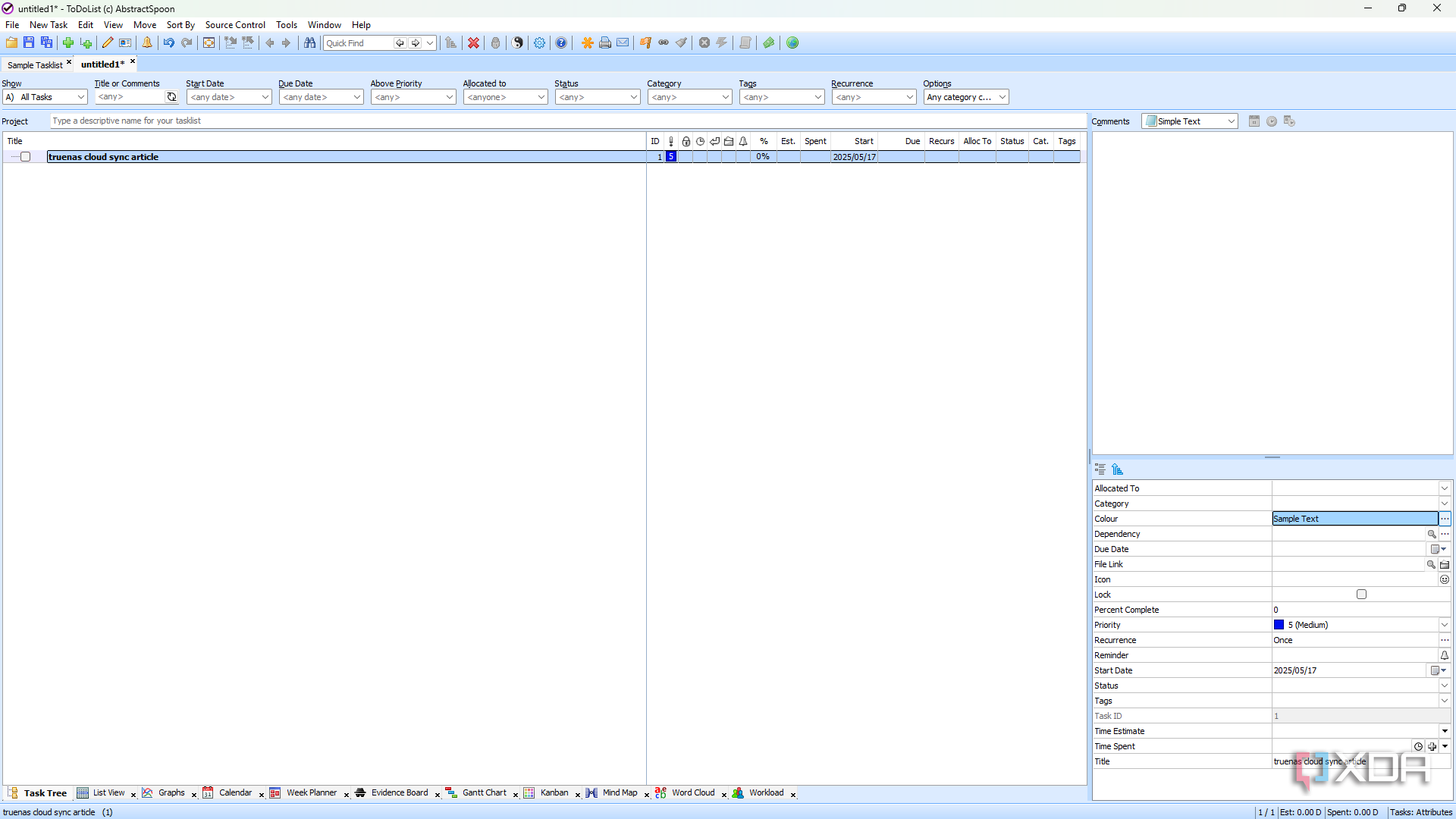Expand the Priority 5 (Medium) attribute dropdown

pos(1445,625)
